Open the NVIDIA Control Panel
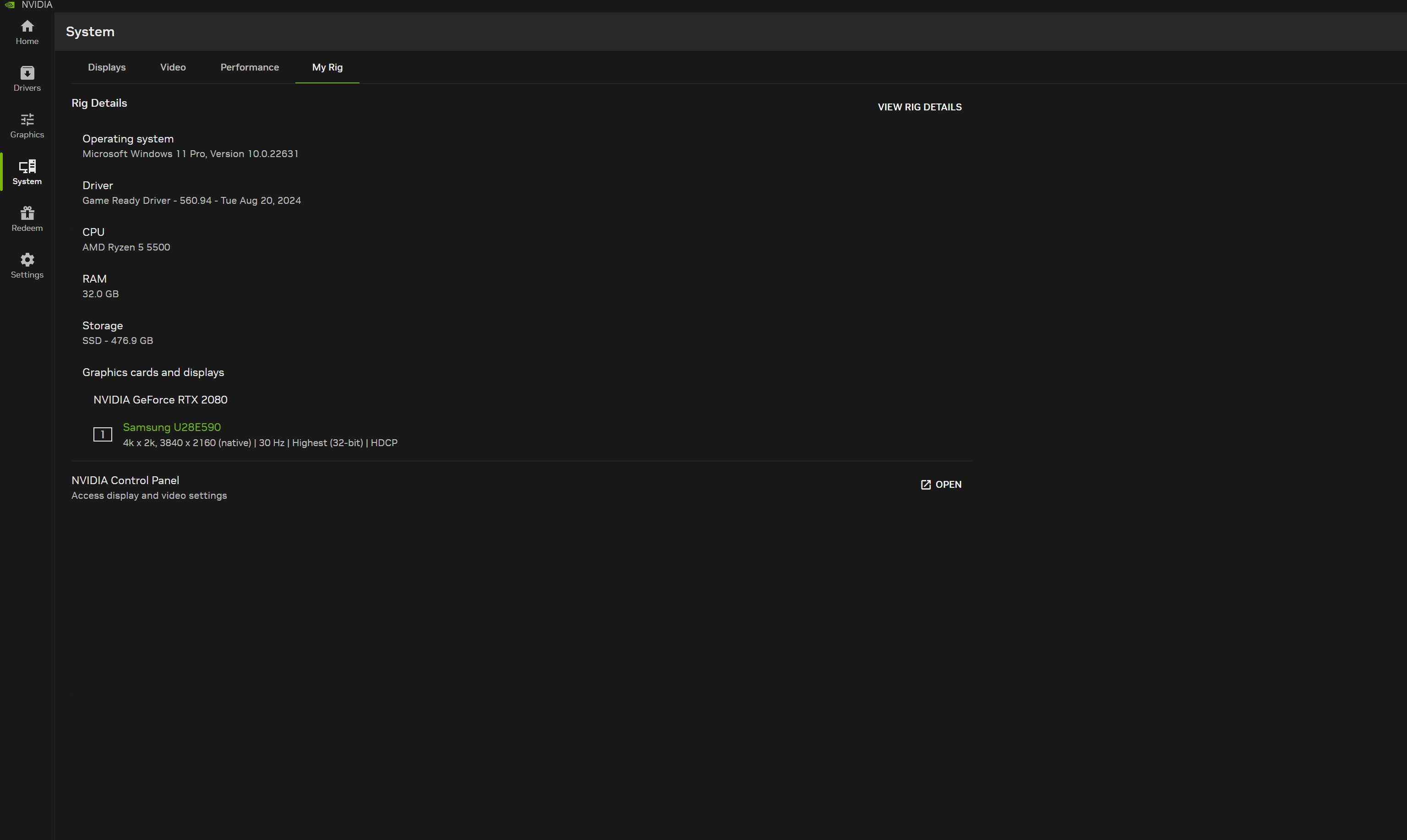The image size is (1407, 840). [941, 485]
